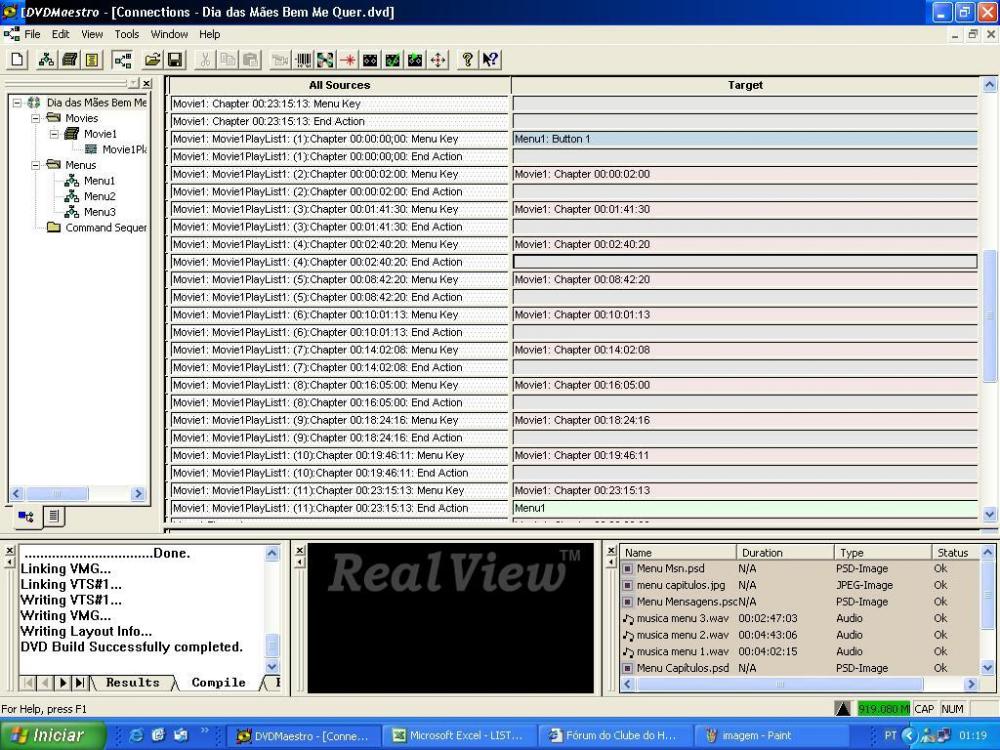This screenshot has height=750, width=1000.
Task: Click the question mark Help icon
Action: point(468,60)
